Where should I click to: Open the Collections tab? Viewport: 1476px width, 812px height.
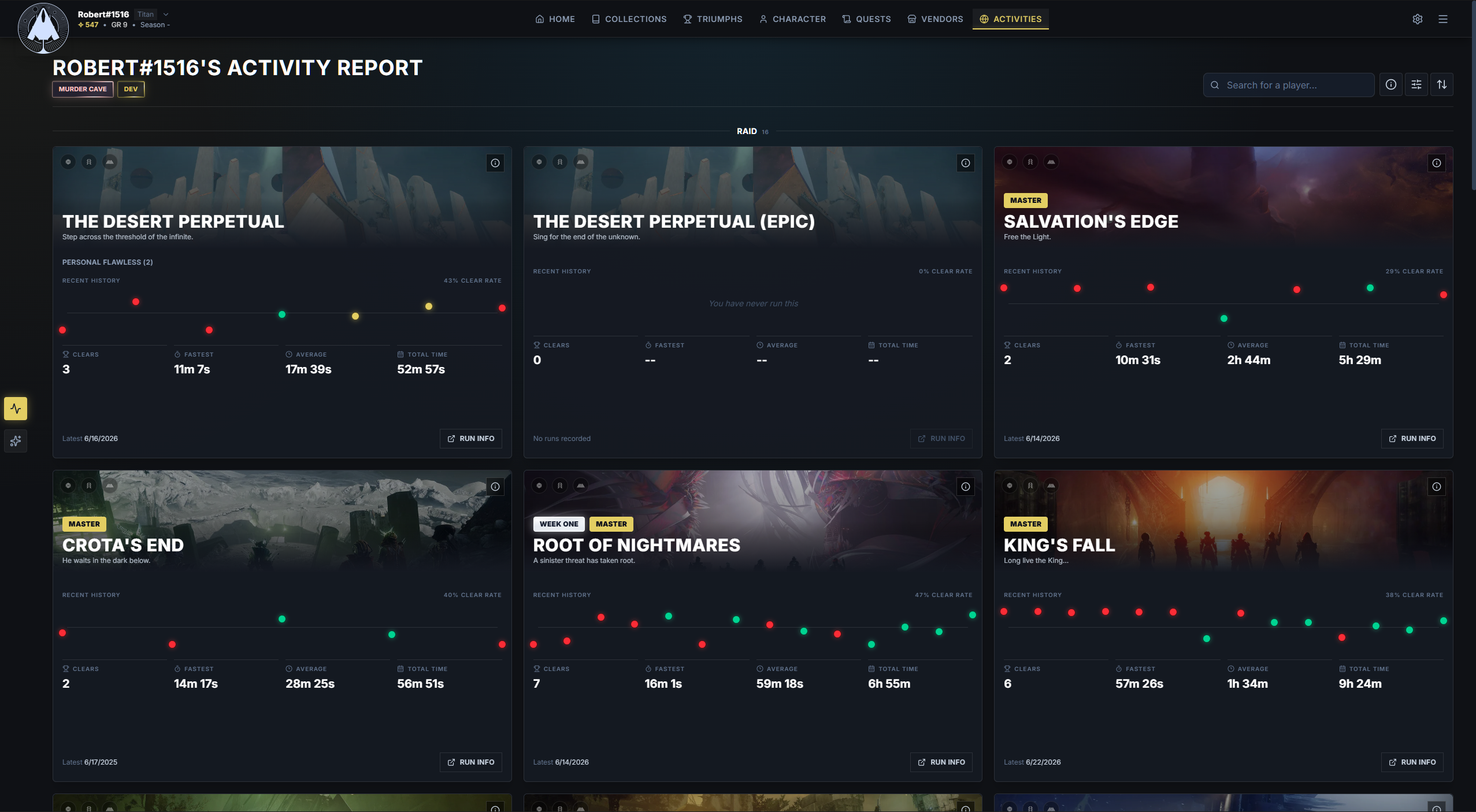click(x=629, y=19)
